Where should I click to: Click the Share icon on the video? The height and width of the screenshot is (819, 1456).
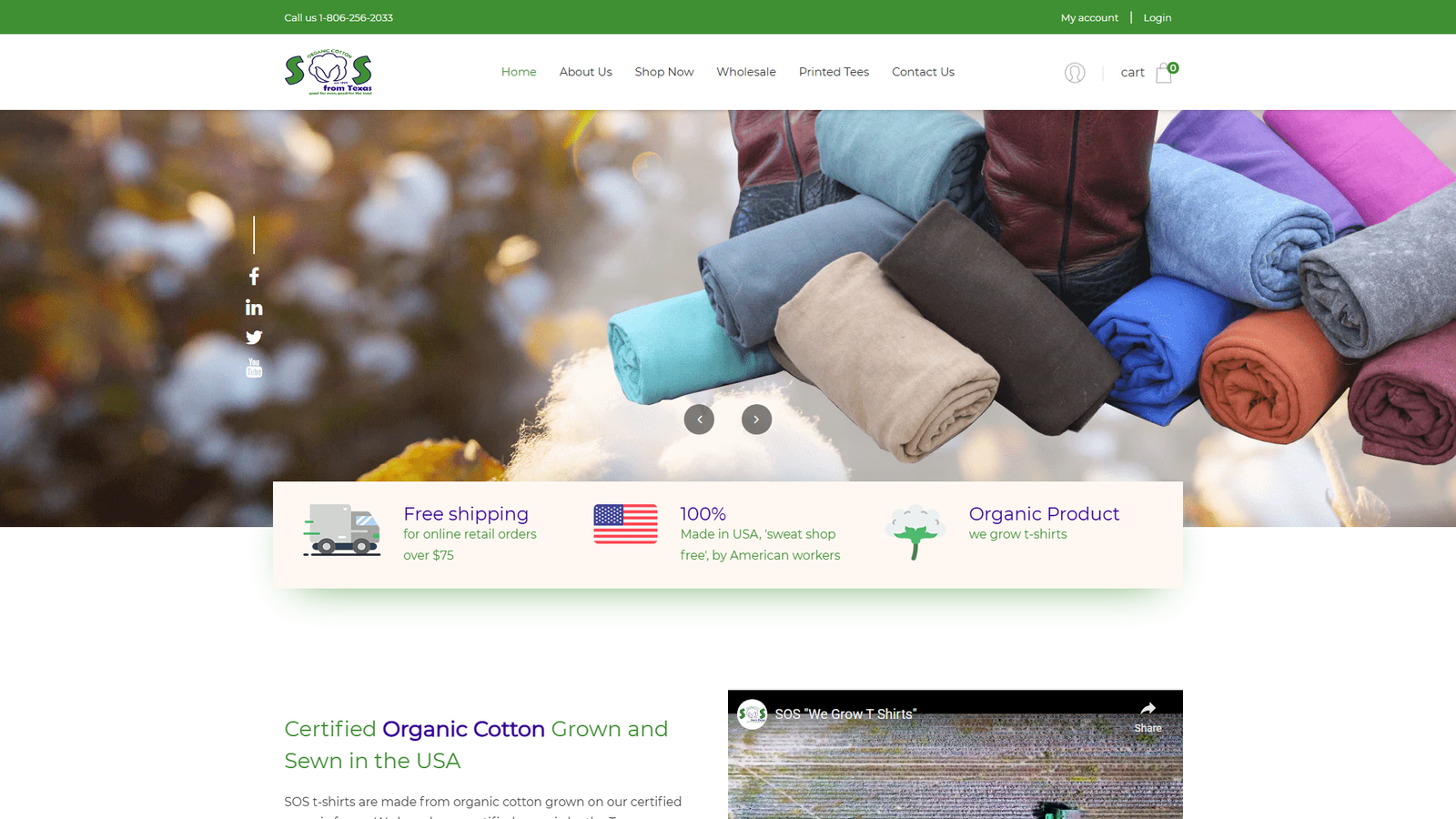pyautogui.click(x=1148, y=709)
